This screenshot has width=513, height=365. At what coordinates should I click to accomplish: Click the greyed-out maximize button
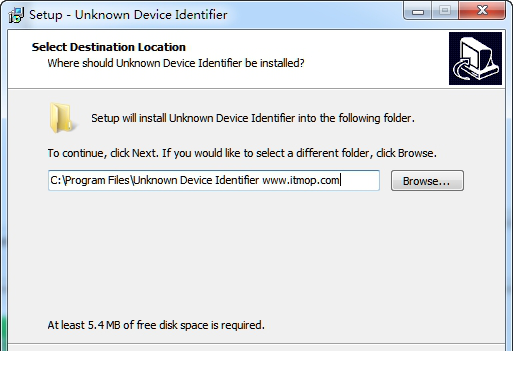445,11
